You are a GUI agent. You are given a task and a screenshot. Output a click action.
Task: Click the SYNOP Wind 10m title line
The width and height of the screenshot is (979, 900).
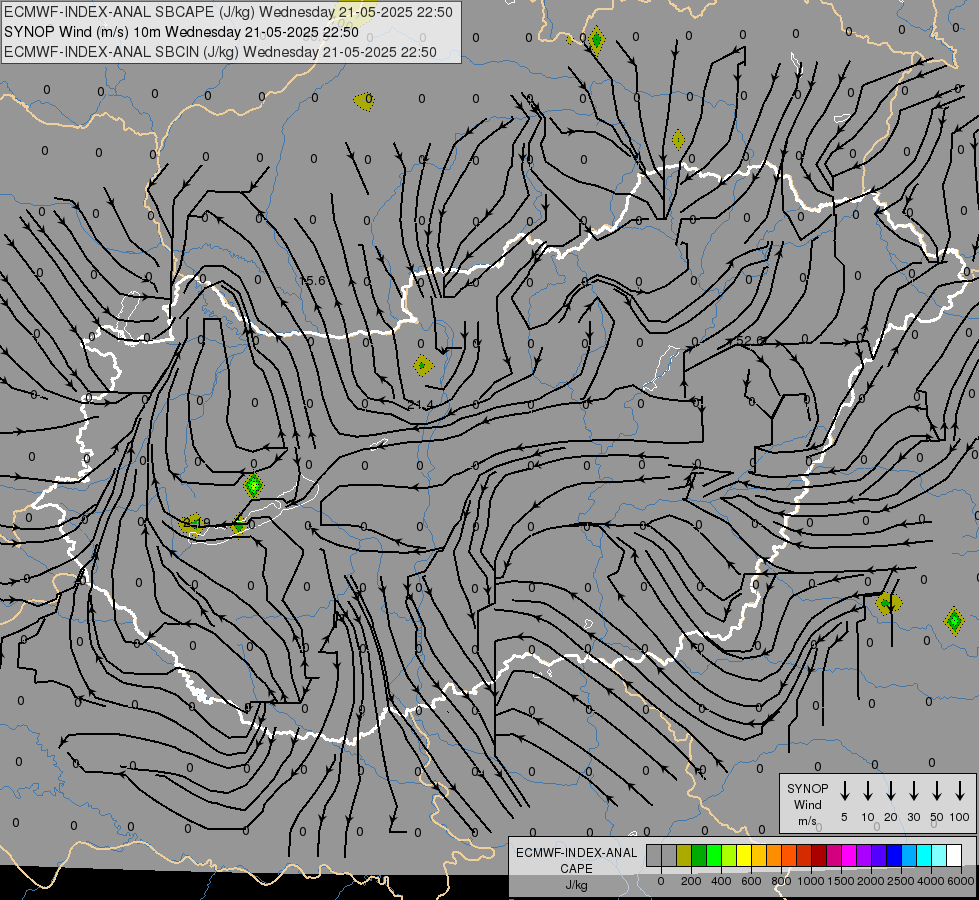tap(181, 32)
